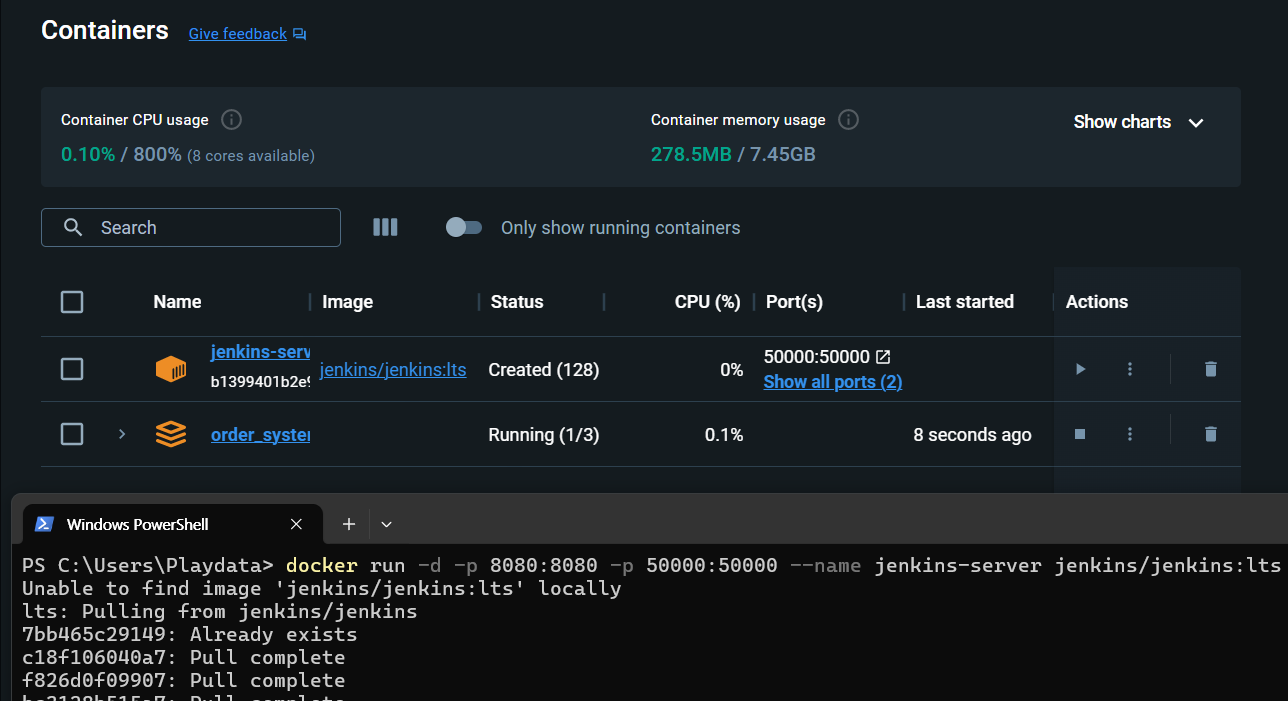Sort table by Image column header
The image size is (1288, 701).
[x=347, y=302]
